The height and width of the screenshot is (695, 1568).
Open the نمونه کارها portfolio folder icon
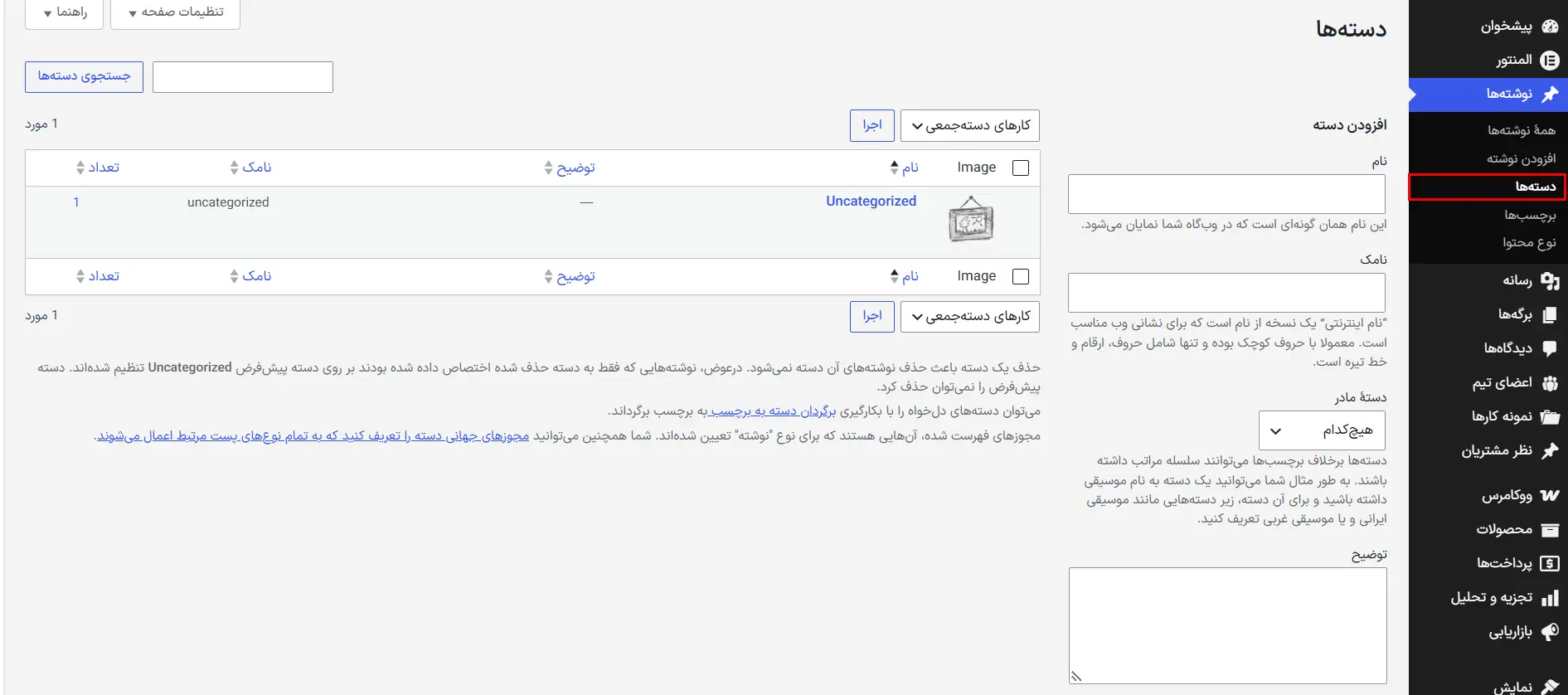point(1550,417)
